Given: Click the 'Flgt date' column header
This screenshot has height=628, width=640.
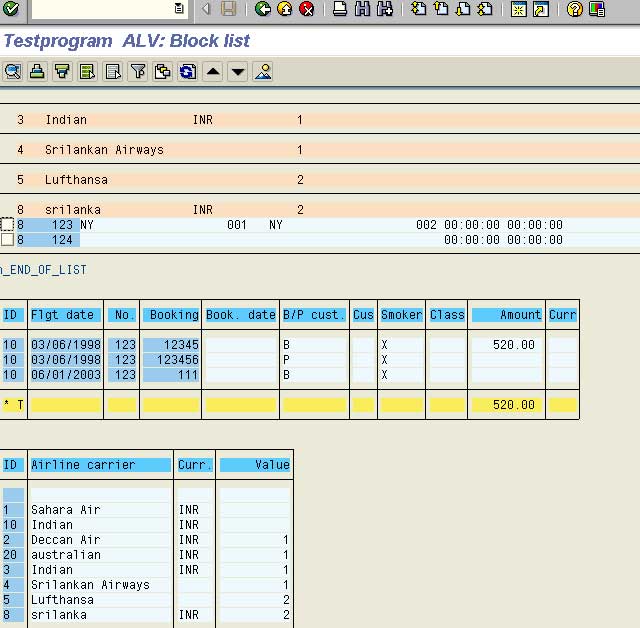Looking at the screenshot, I should pyautogui.click(x=65, y=315).
